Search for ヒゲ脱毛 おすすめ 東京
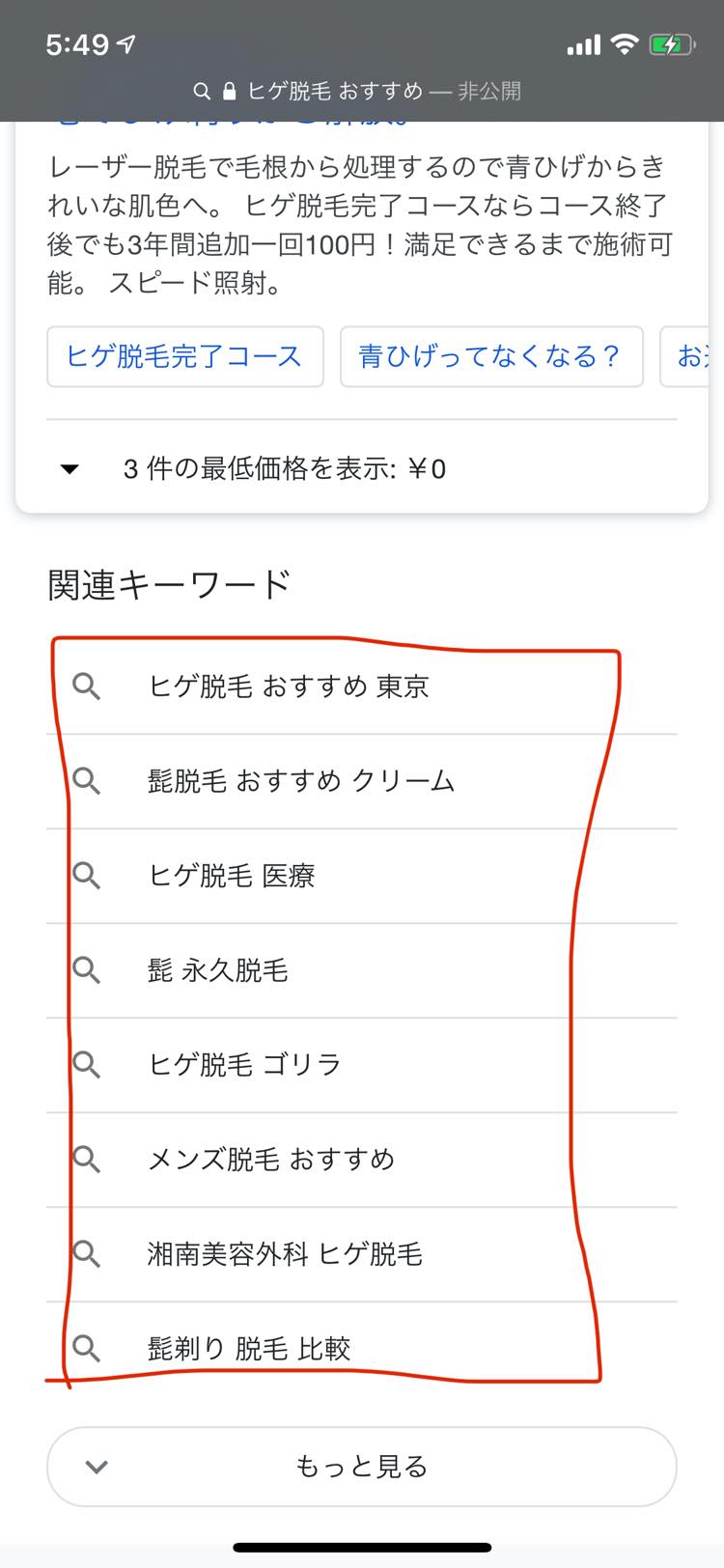Image resolution: width=724 pixels, height=1568 pixels. [289, 686]
